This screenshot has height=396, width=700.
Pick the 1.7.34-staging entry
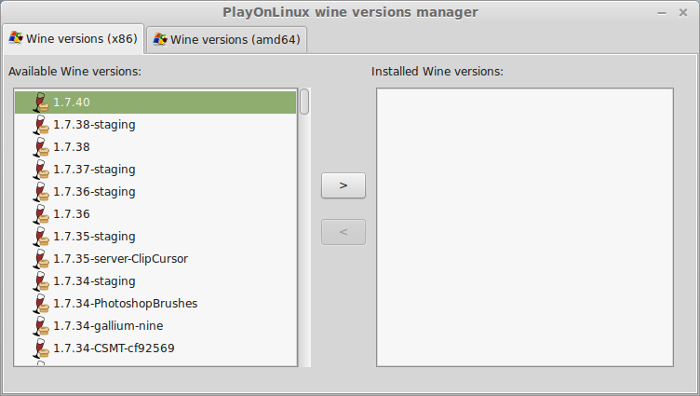tap(155, 281)
